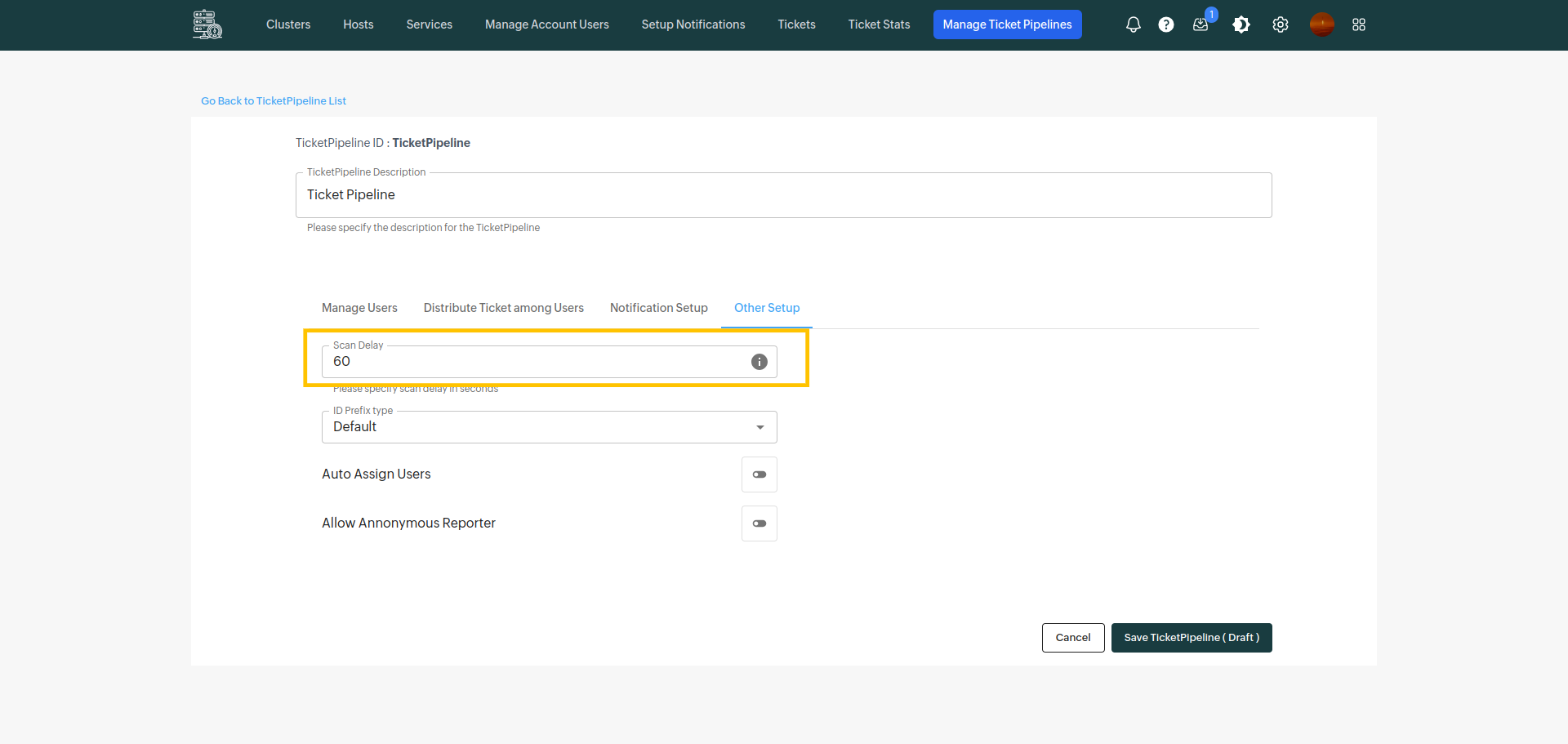The image size is (1568, 744).
Task: Click the app logo in navbar
Action: (x=207, y=25)
